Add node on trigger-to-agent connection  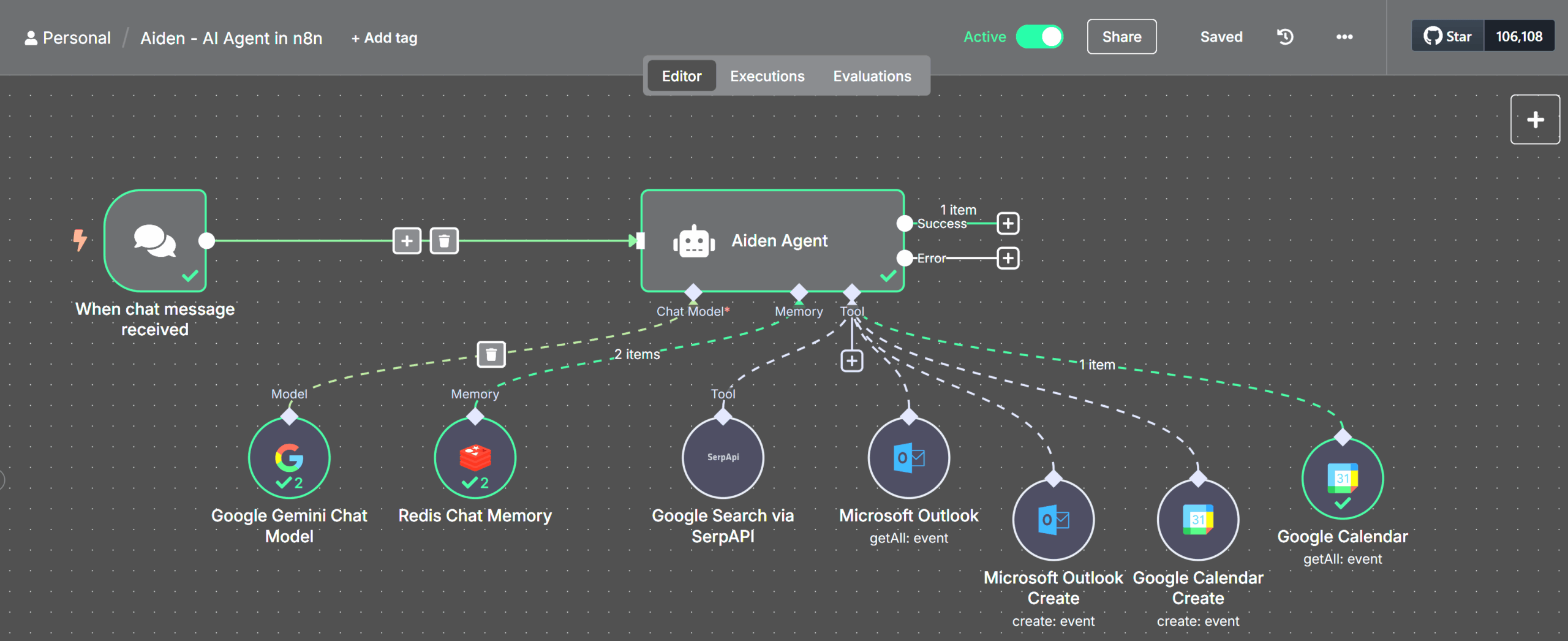407,241
